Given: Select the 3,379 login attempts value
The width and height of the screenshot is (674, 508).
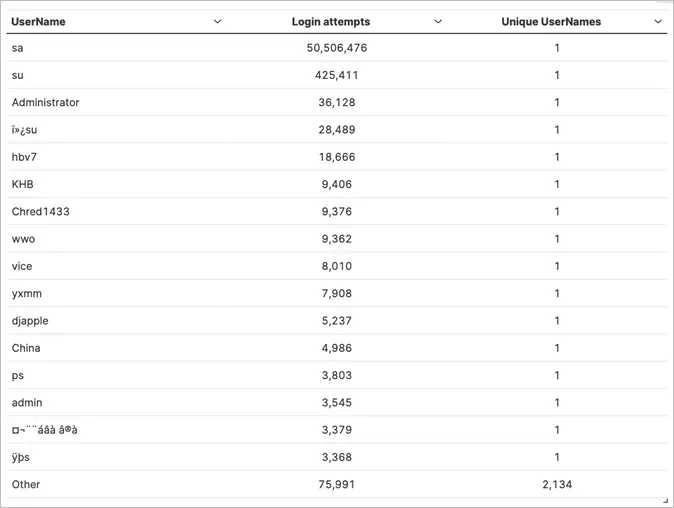Looking at the screenshot, I should (337, 430).
